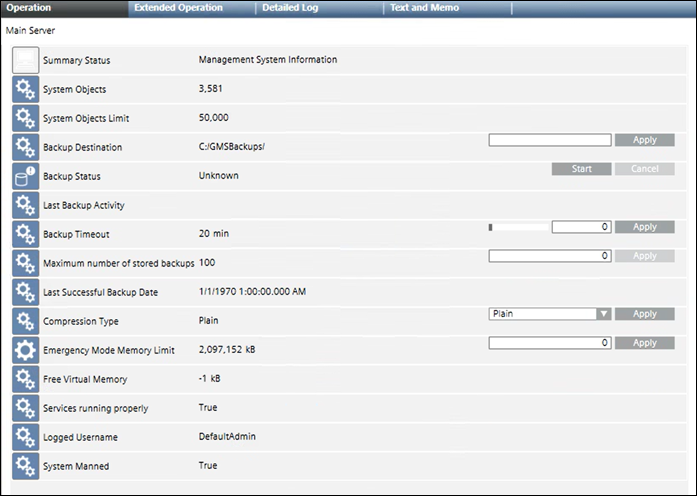This screenshot has height=496, width=697.
Task: Select the Text and Memo tab
Action: coord(423,8)
